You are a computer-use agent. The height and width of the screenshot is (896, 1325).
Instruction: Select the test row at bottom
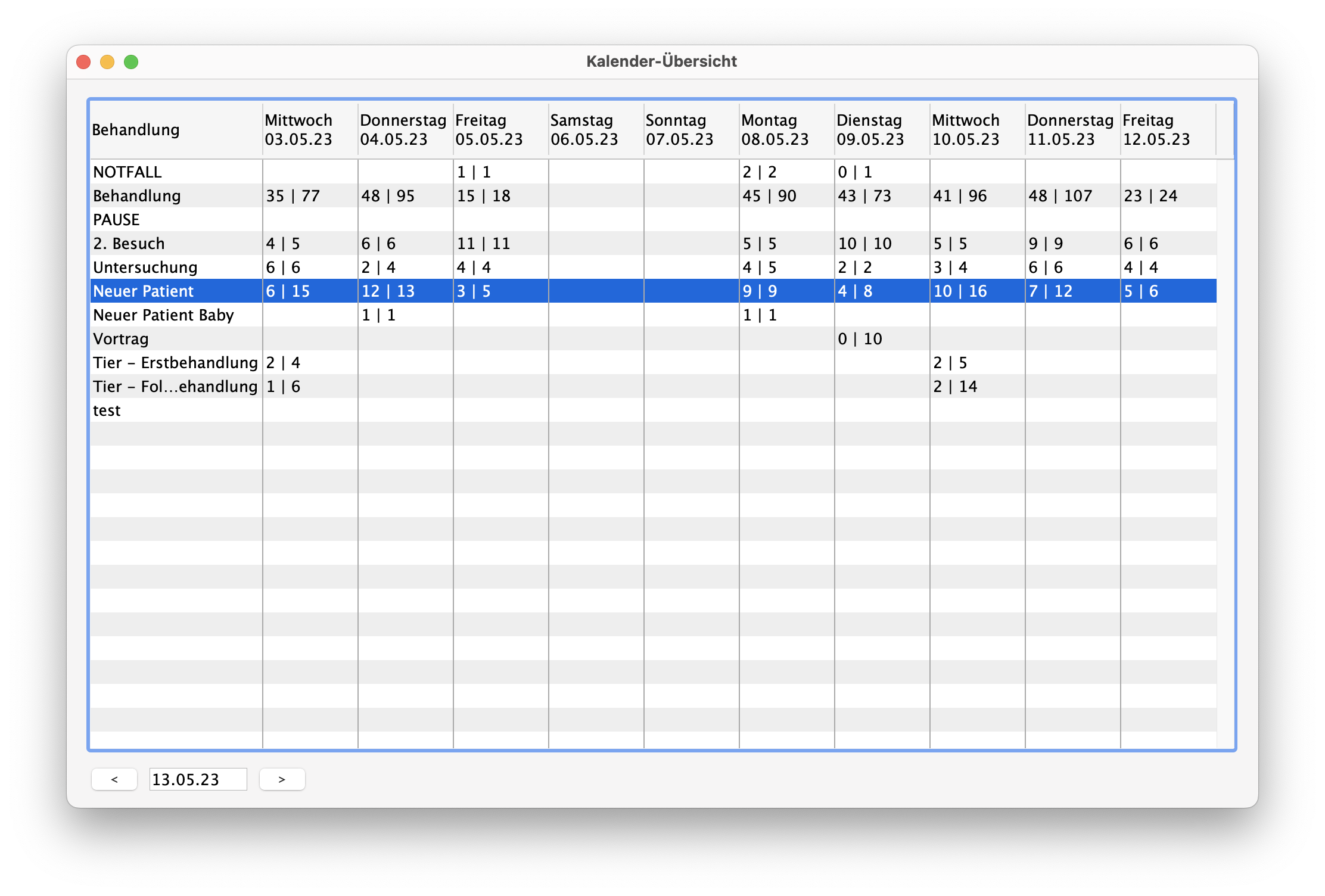coord(107,410)
